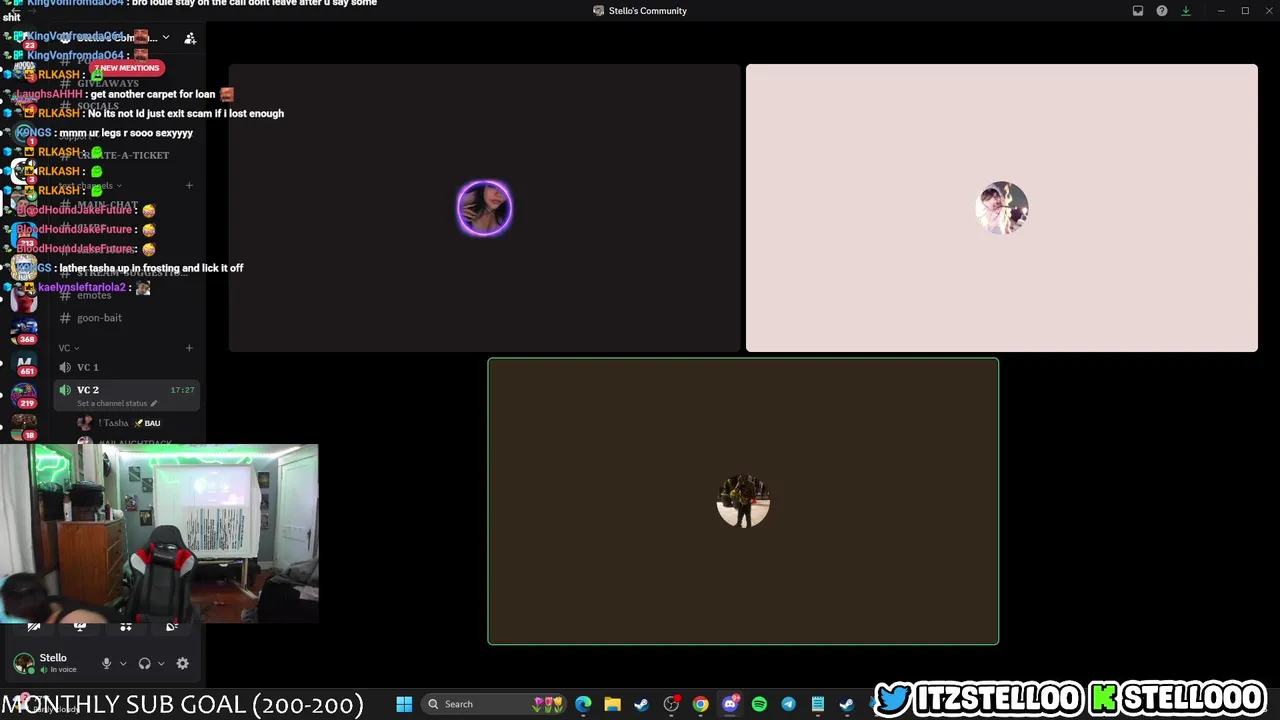
Task: Open server dropdown chevron beside server name
Action: click(x=165, y=37)
